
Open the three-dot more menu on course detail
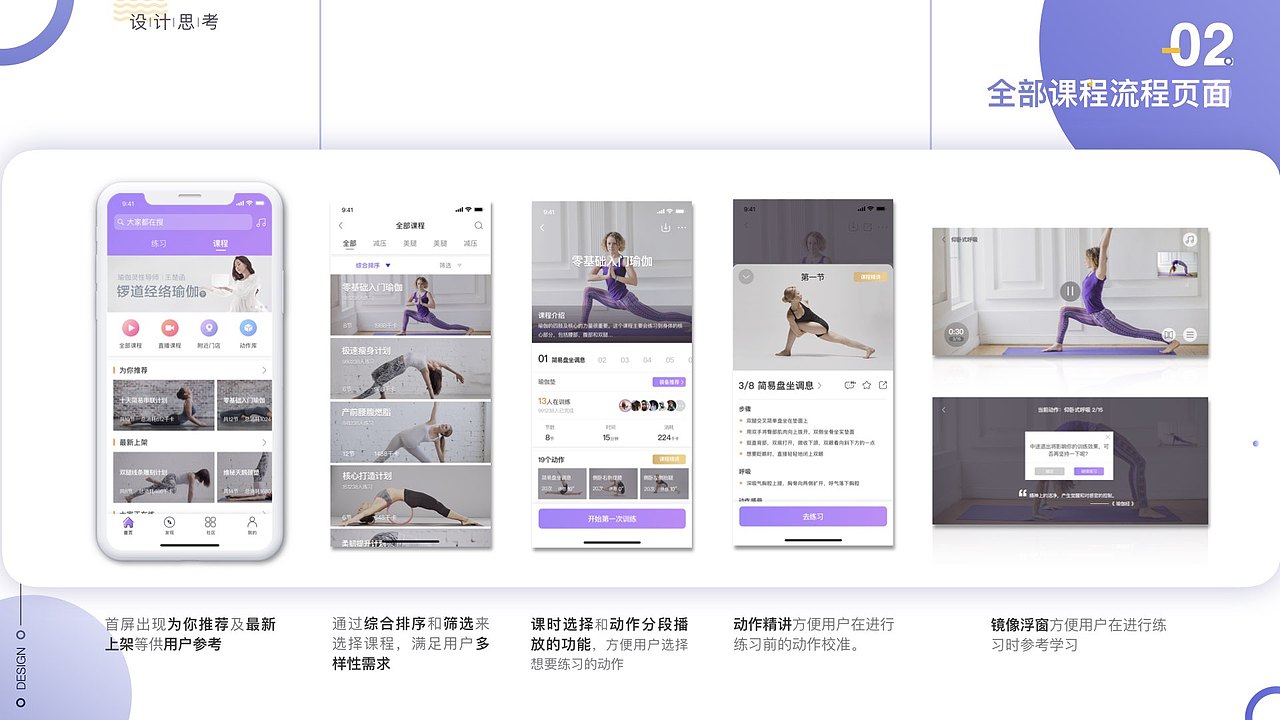click(681, 227)
